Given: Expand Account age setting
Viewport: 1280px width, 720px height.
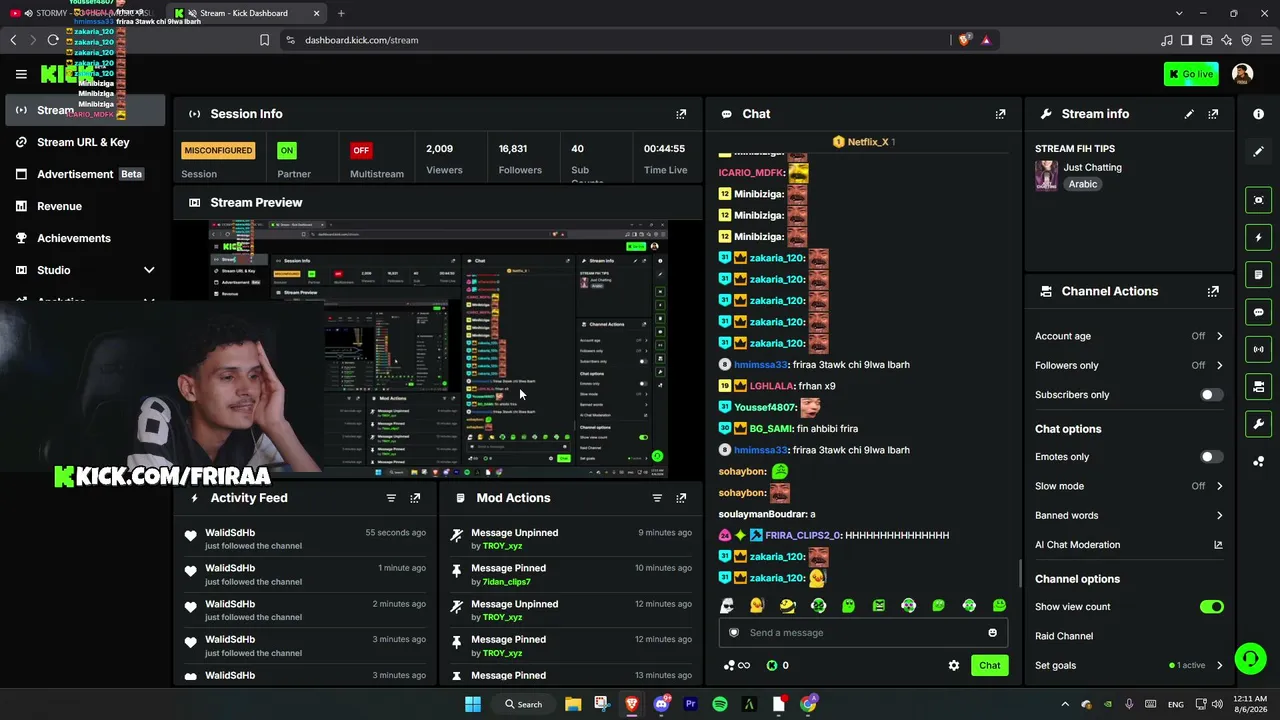Looking at the screenshot, I should pos(1219,336).
